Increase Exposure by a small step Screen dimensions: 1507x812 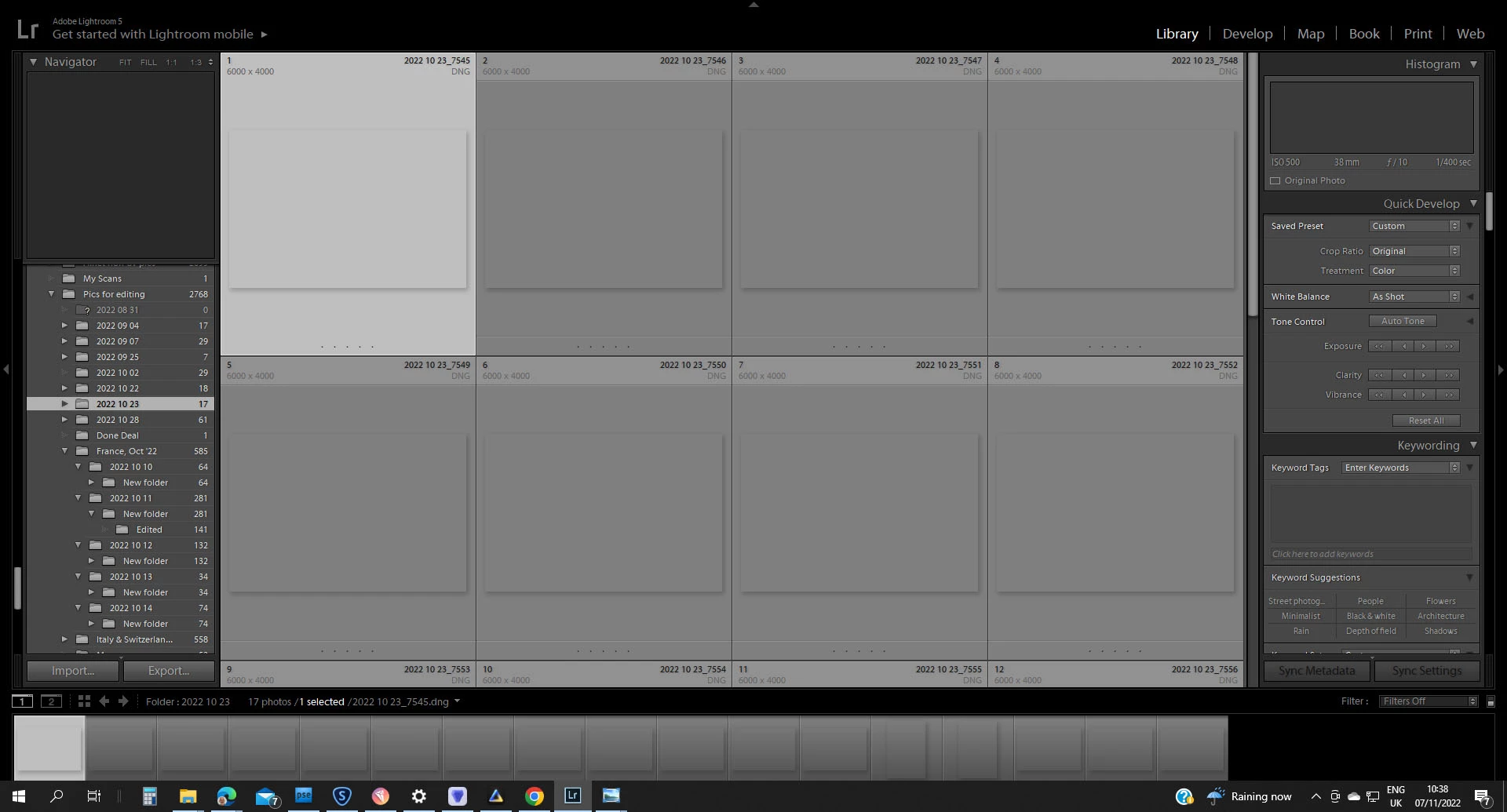(x=1424, y=346)
